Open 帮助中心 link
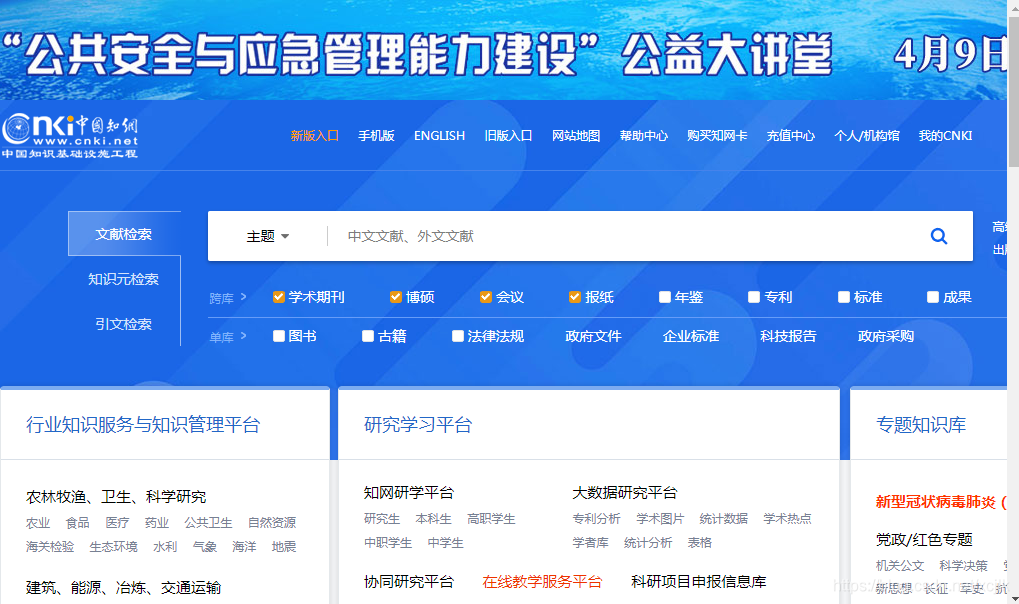This screenshot has width=1019, height=604. click(643, 136)
